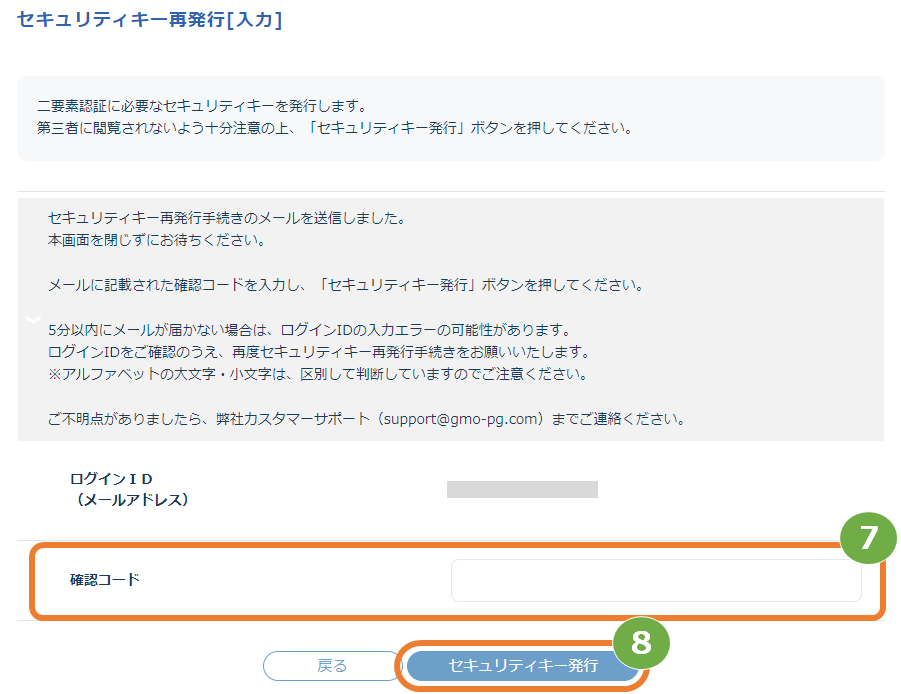
Task: Select the support@gmo-pg.com email address text
Action: 461,419
